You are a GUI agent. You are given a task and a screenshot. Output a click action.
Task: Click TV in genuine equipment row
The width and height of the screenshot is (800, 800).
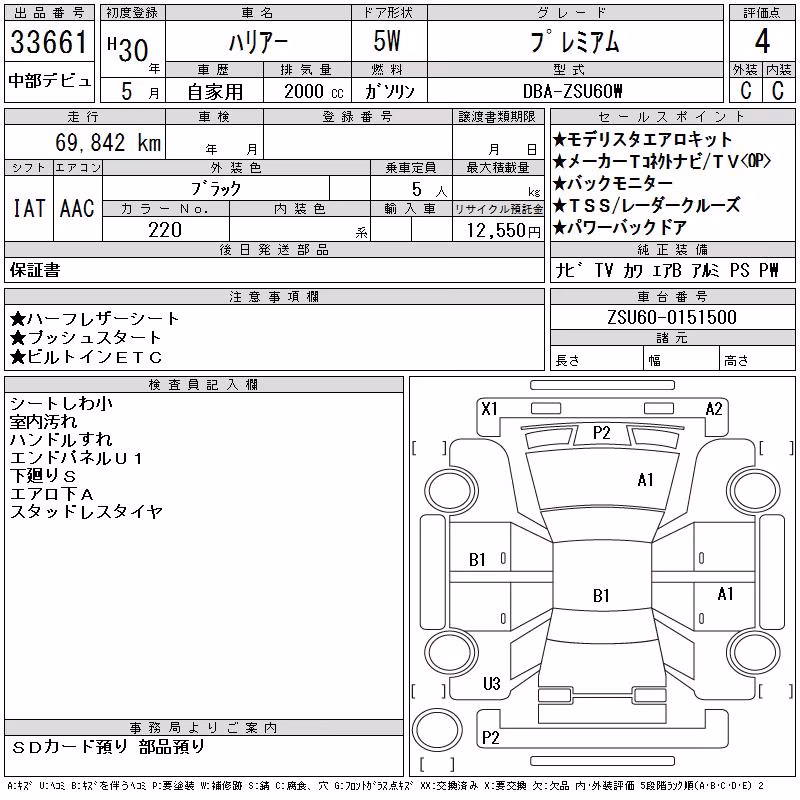tap(604, 270)
